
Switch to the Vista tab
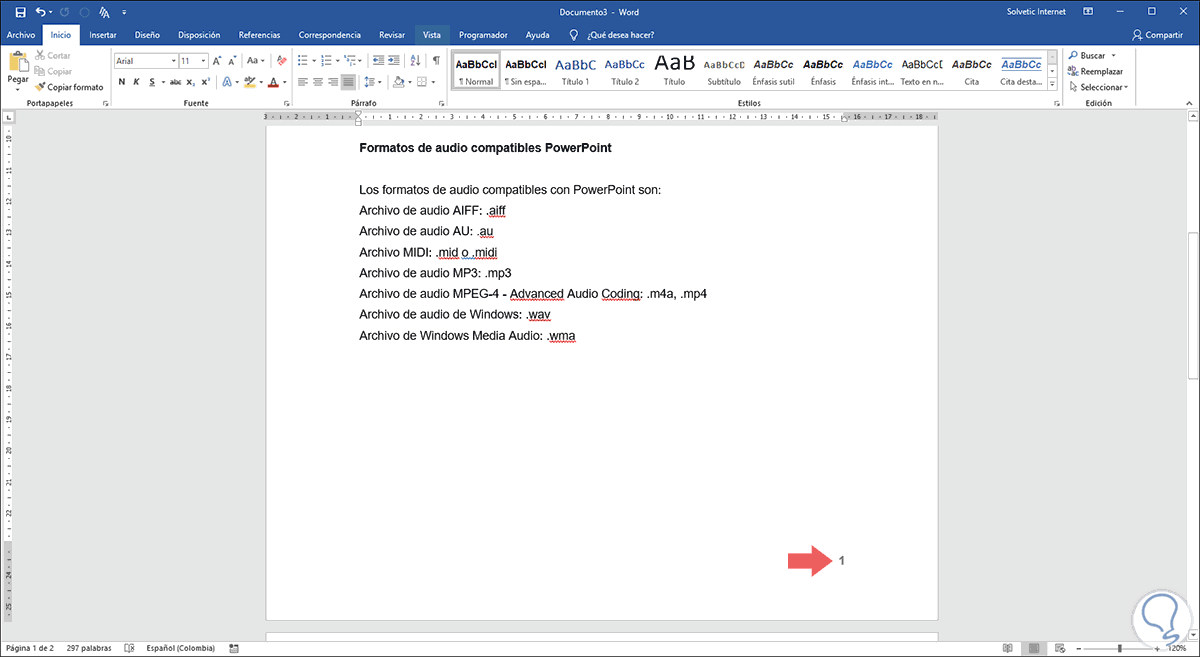pyautogui.click(x=432, y=34)
